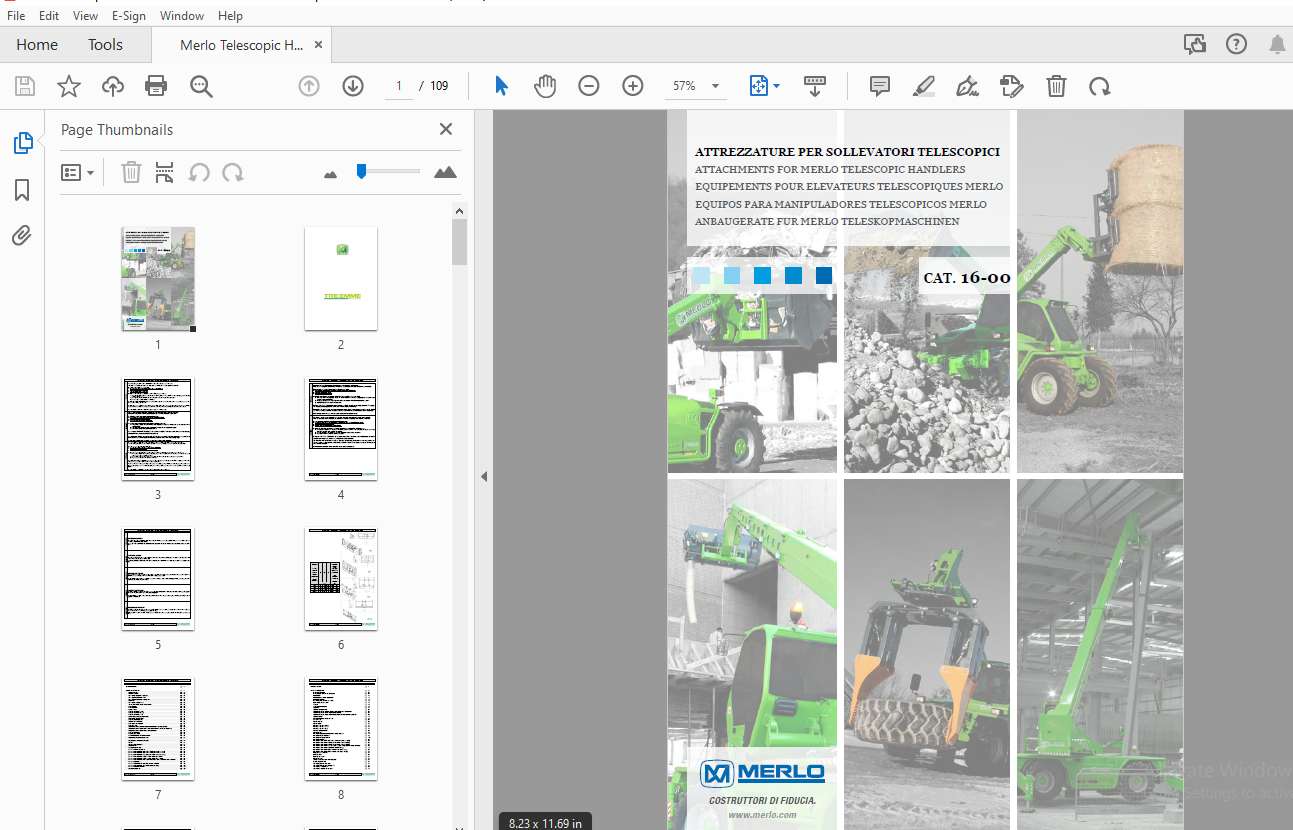Open thumbnails options dropdown menu
The width and height of the screenshot is (1293, 830).
(x=77, y=172)
